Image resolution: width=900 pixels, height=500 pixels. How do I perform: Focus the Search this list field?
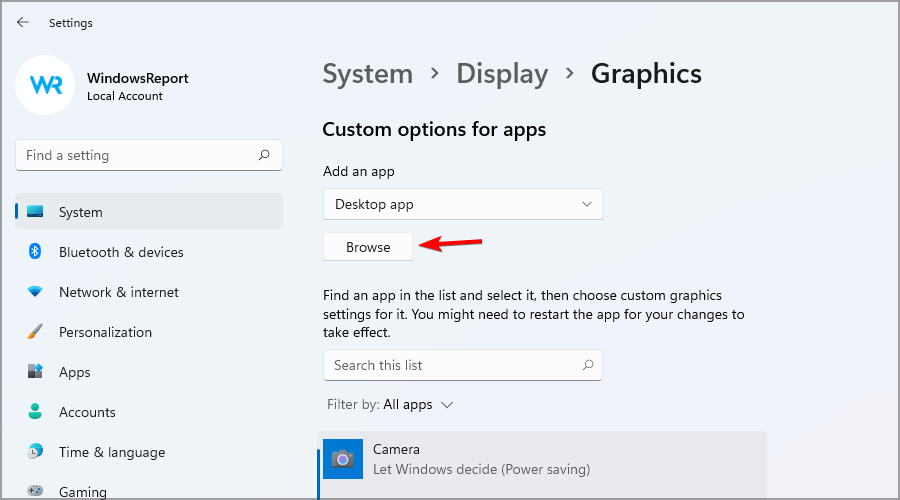coord(463,365)
